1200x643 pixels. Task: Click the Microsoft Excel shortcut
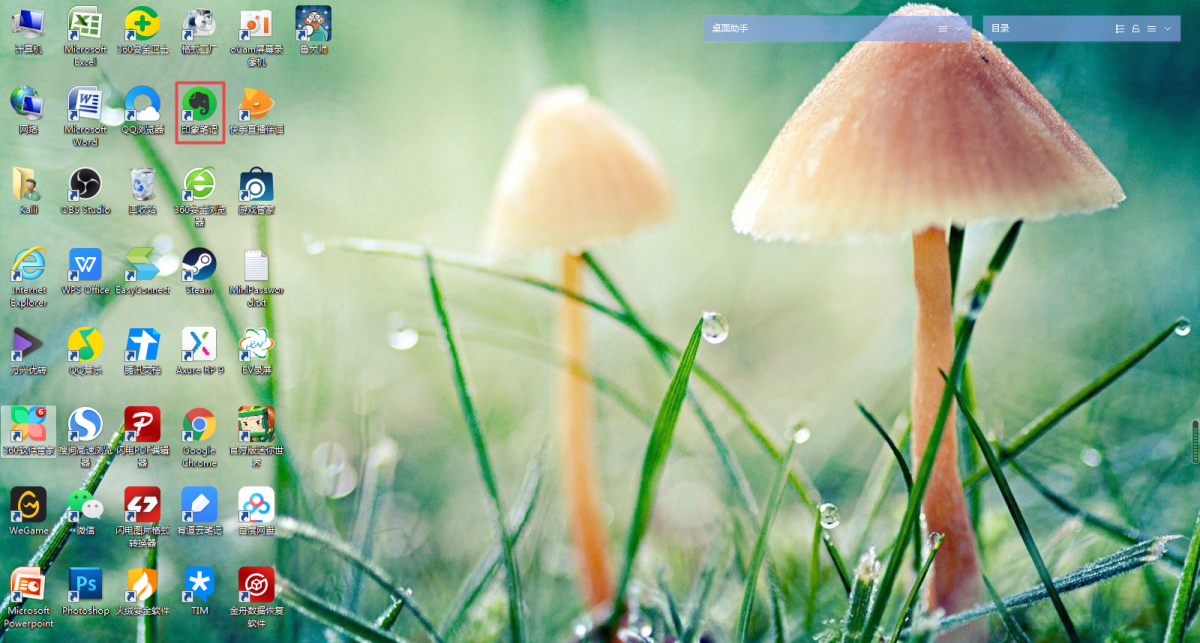[x=85, y=24]
